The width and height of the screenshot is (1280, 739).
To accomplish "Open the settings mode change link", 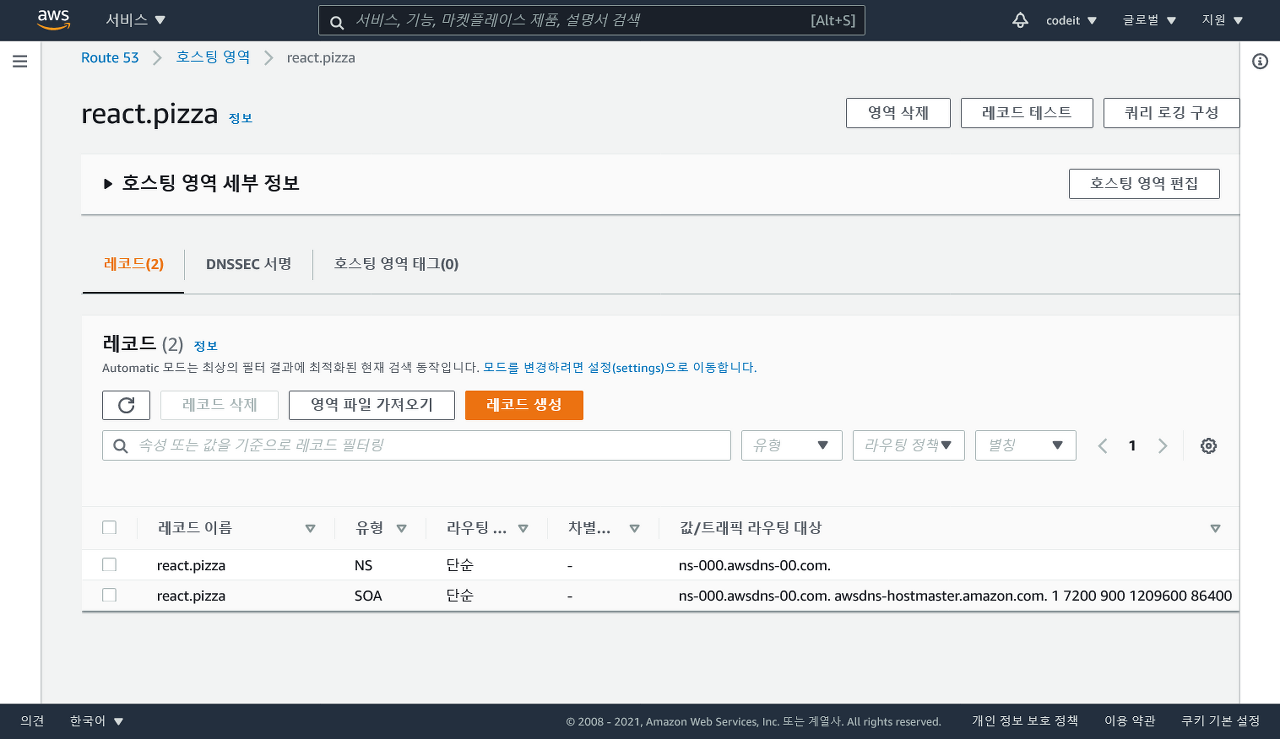I will [620, 368].
